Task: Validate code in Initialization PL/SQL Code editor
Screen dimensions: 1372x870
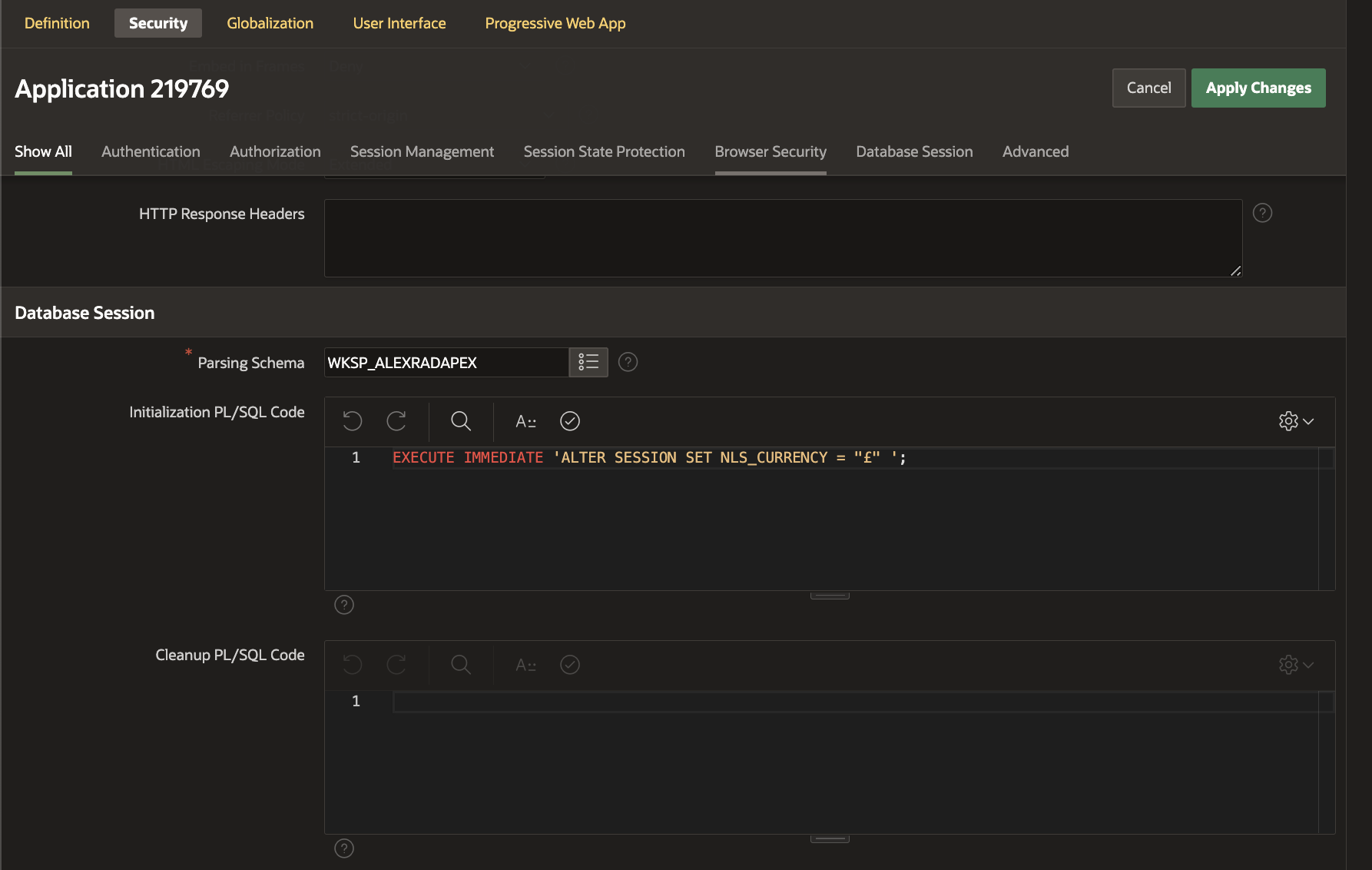Action: pyautogui.click(x=570, y=421)
